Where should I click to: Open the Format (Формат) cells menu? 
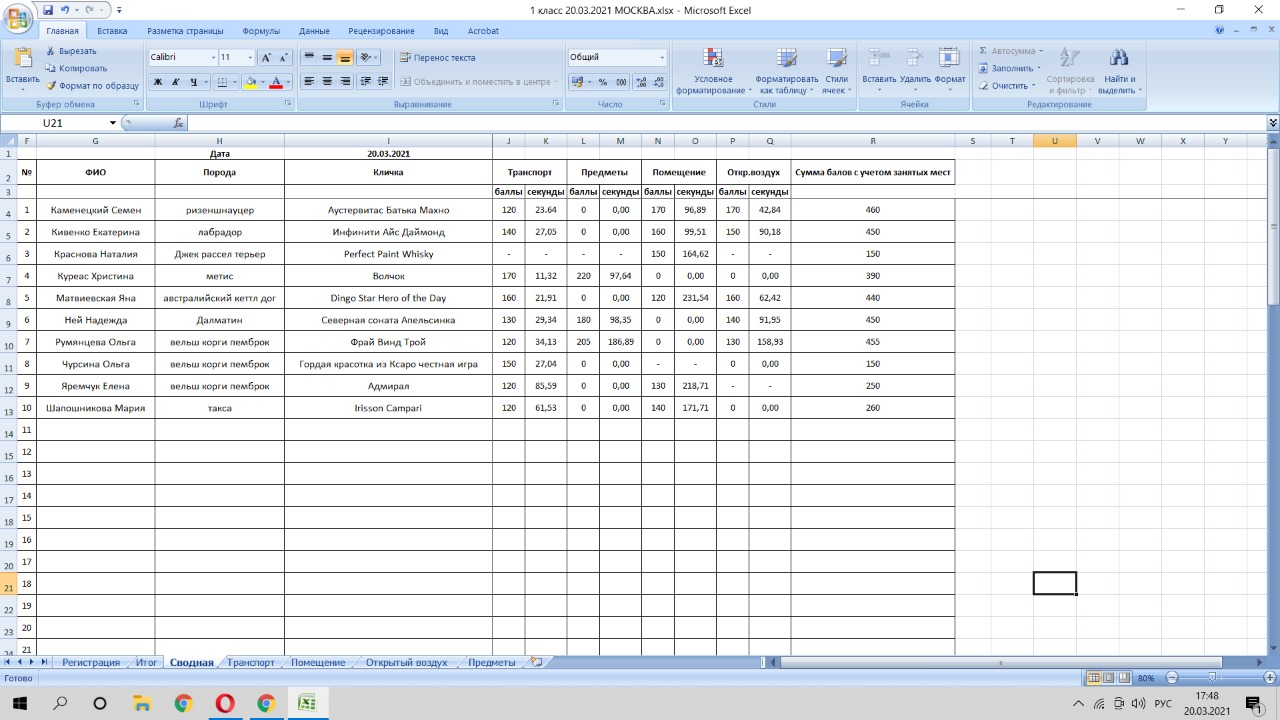click(x=950, y=71)
